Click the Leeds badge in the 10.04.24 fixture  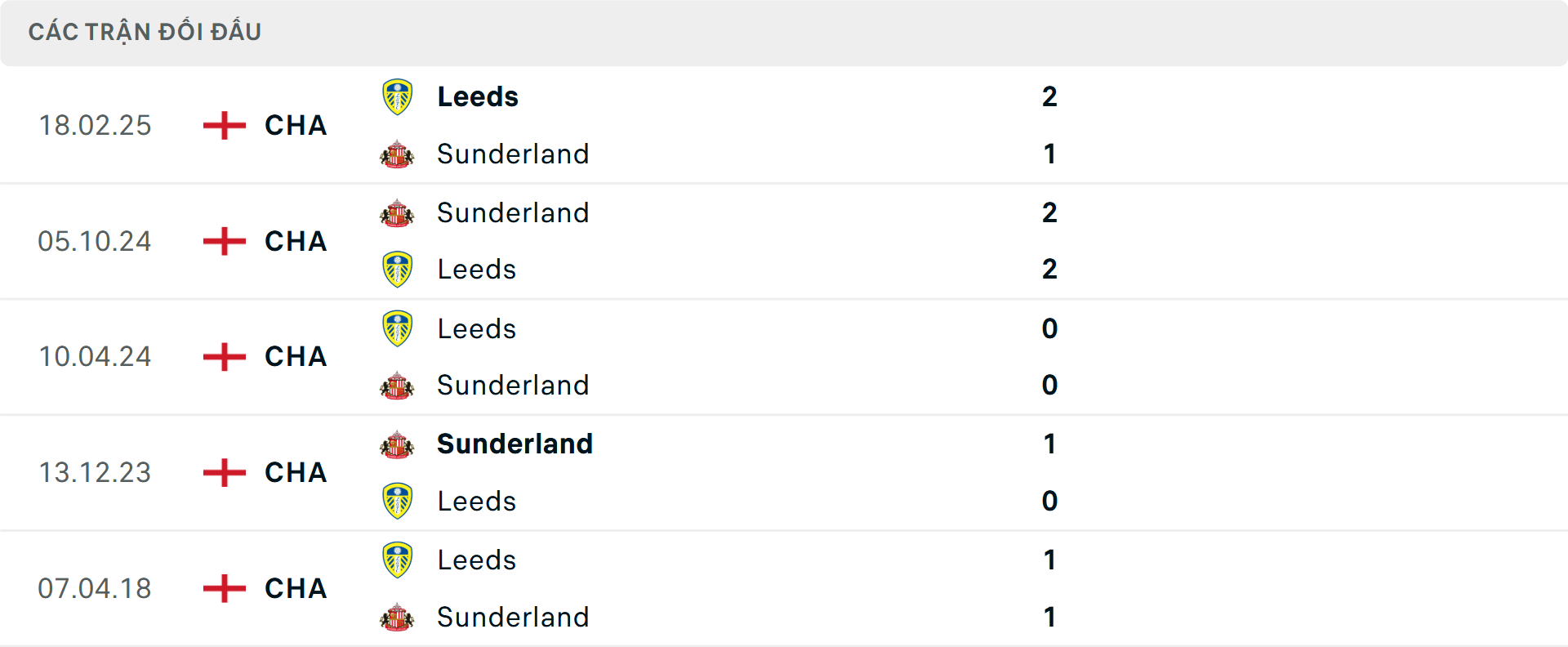pos(398,328)
